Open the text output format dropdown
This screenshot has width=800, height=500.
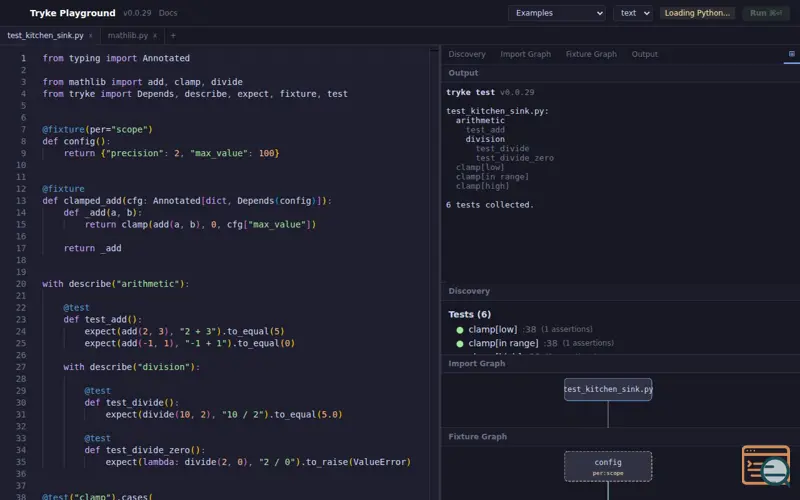(633, 13)
